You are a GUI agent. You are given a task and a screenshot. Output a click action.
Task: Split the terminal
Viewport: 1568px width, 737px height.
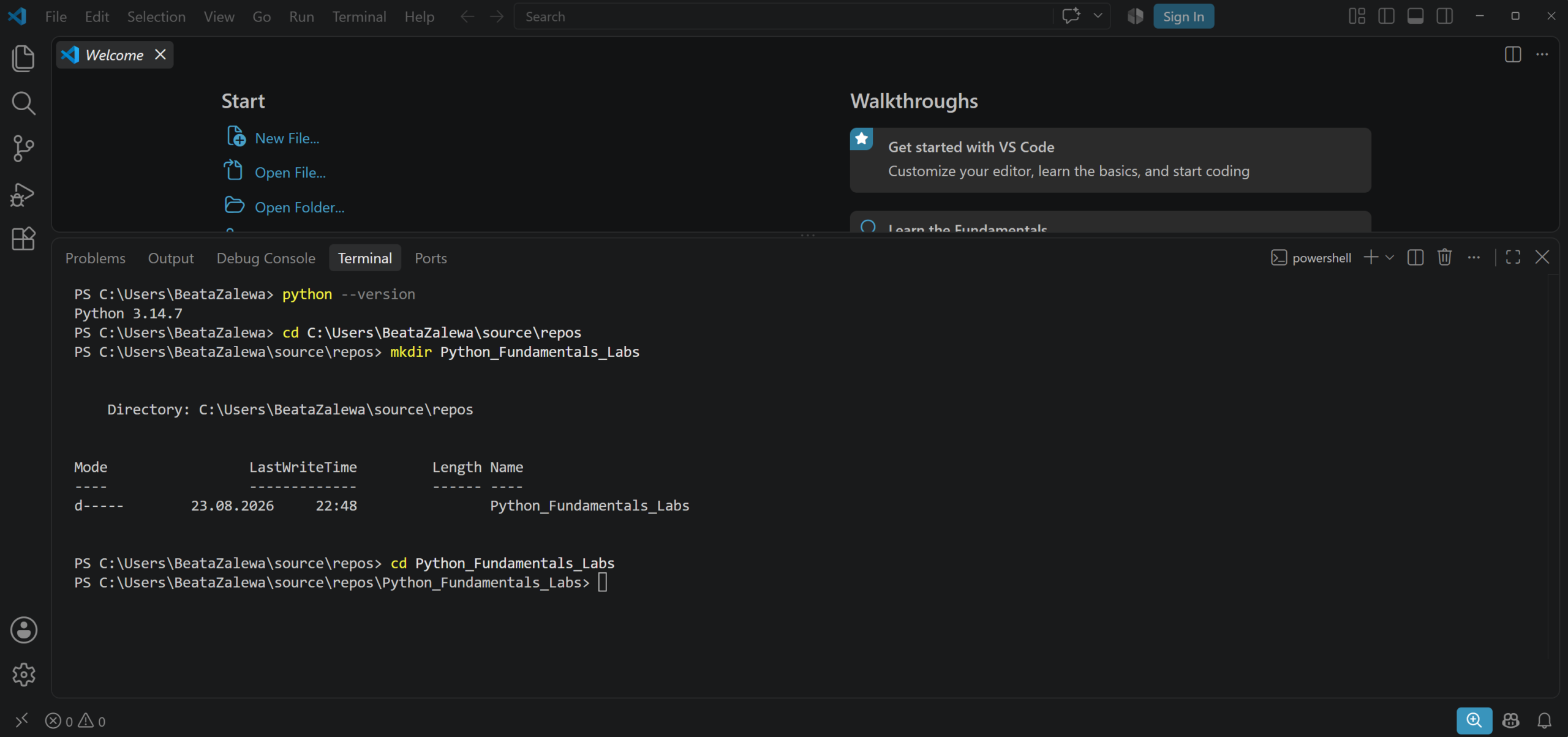(1415, 258)
